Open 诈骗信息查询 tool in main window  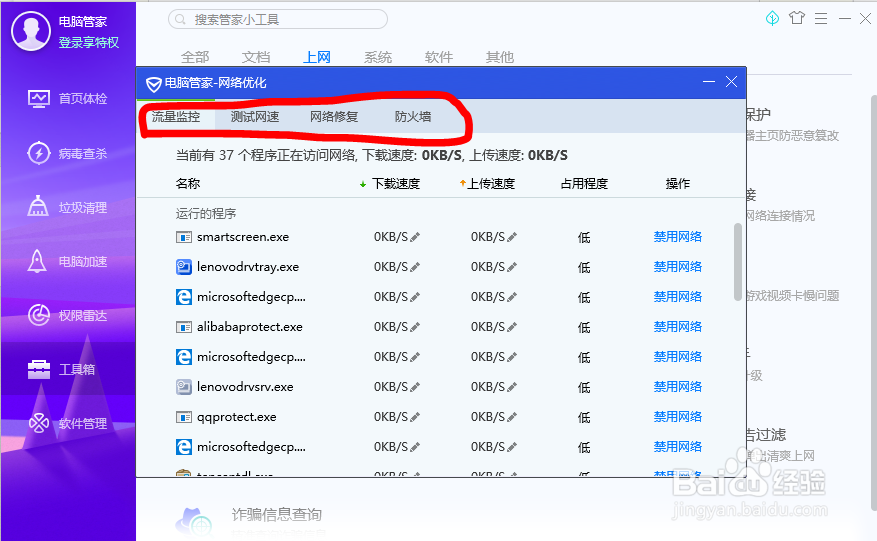coord(277,514)
